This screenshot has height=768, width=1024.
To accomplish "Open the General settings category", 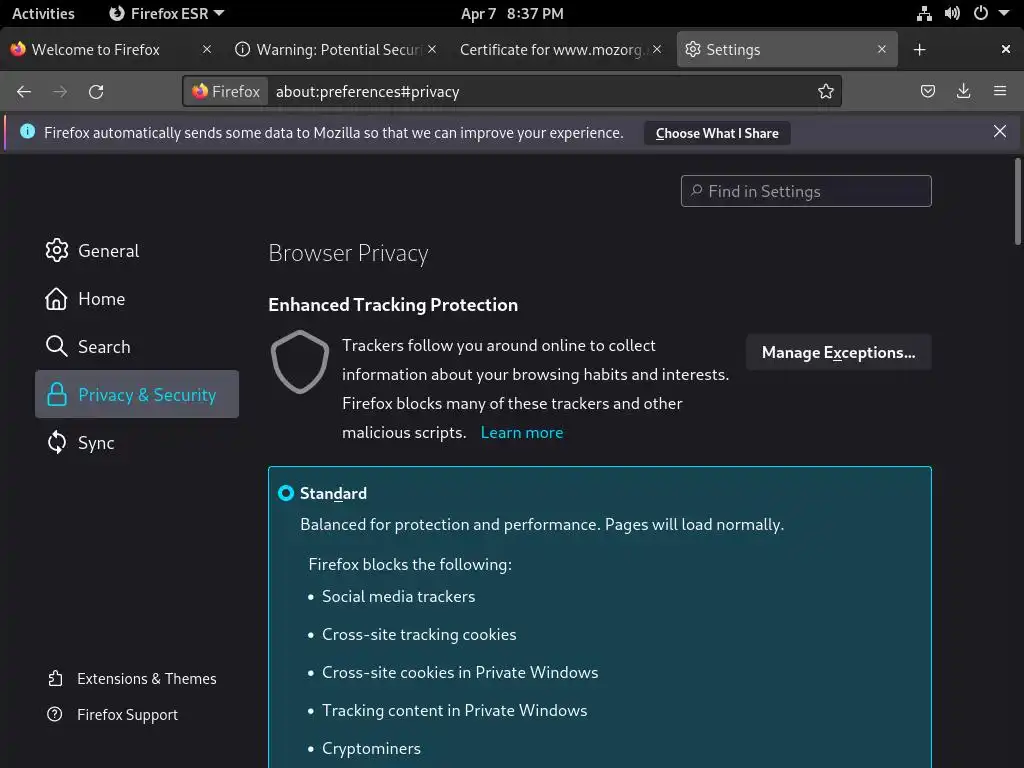I will pyautogui.click(x=108, y=251).
